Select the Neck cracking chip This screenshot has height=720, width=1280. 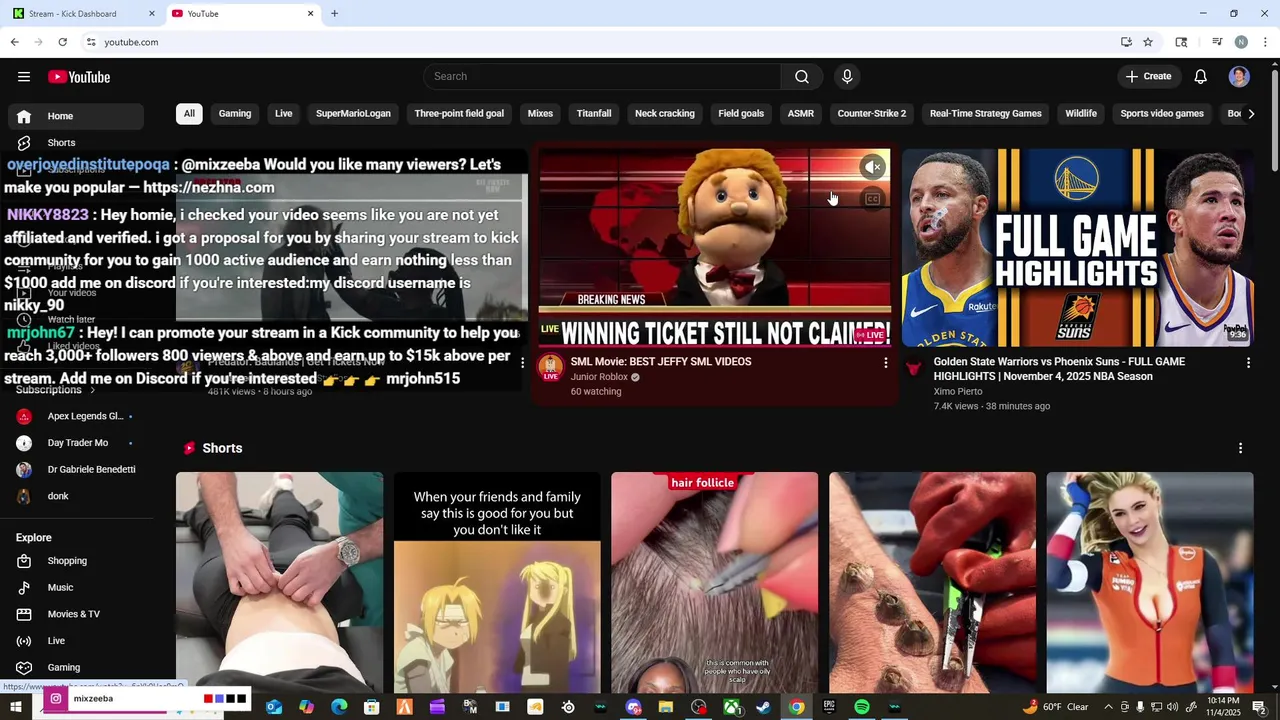(x=665, y=114)
